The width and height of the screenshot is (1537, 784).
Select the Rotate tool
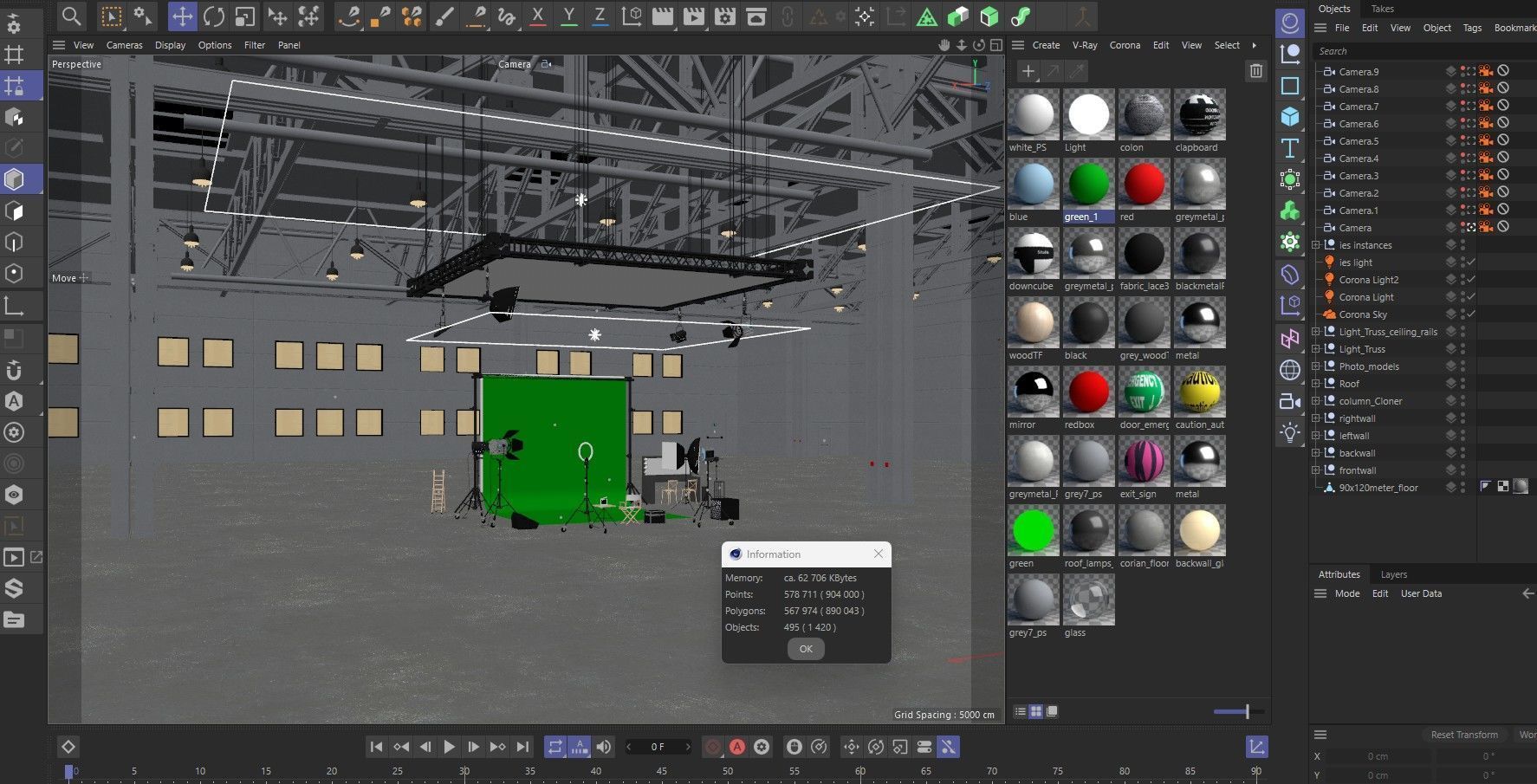coord(214,16)
